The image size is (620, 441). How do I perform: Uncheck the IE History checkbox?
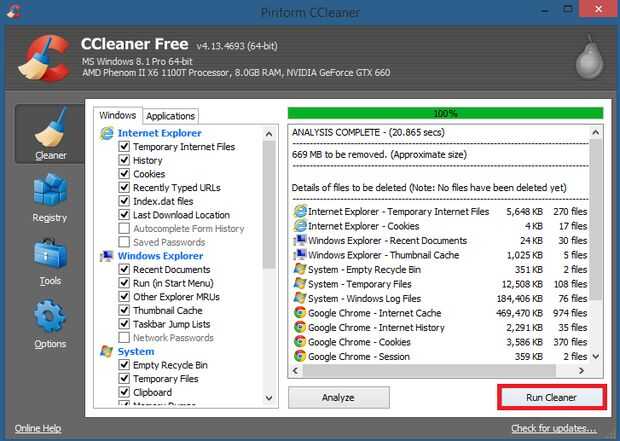coord(124,160)
